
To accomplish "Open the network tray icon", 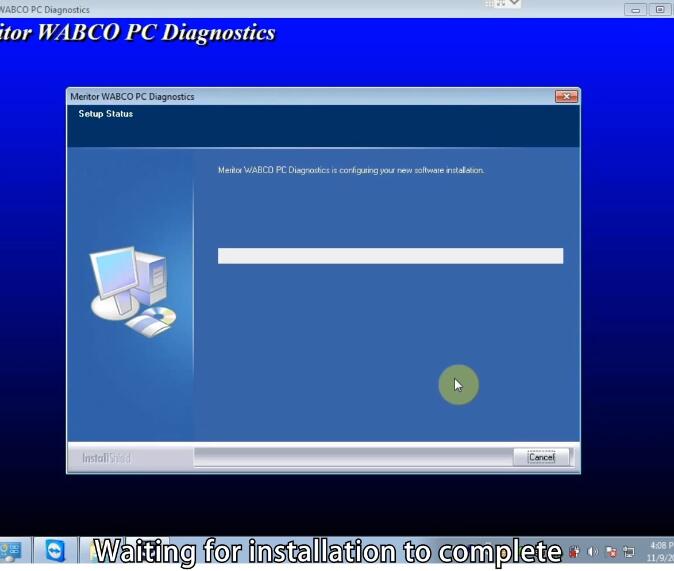I will point(629,551).
